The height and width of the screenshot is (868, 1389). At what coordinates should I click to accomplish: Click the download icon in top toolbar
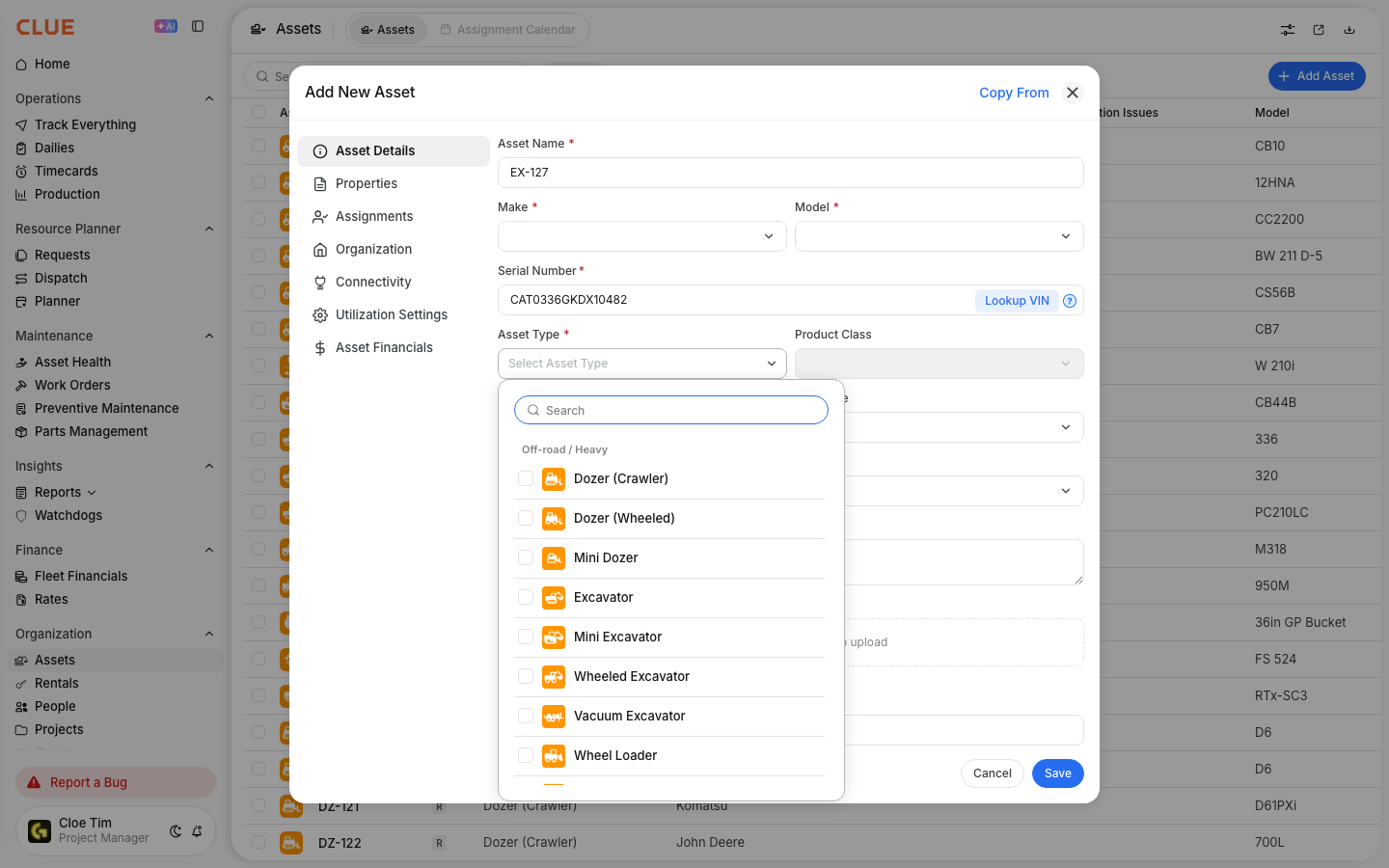(1349, 30)
